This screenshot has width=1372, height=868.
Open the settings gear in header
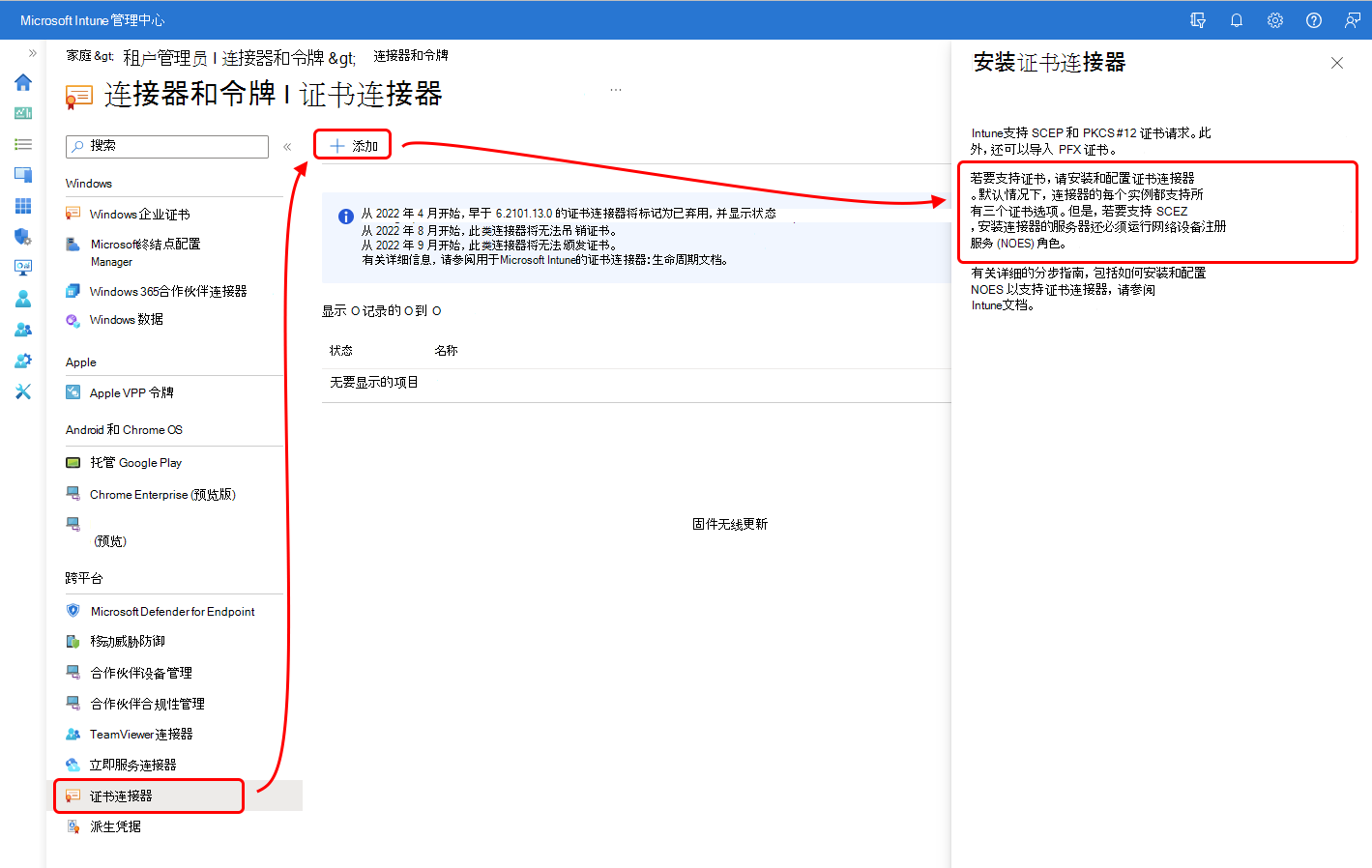tap(1275, 20)
